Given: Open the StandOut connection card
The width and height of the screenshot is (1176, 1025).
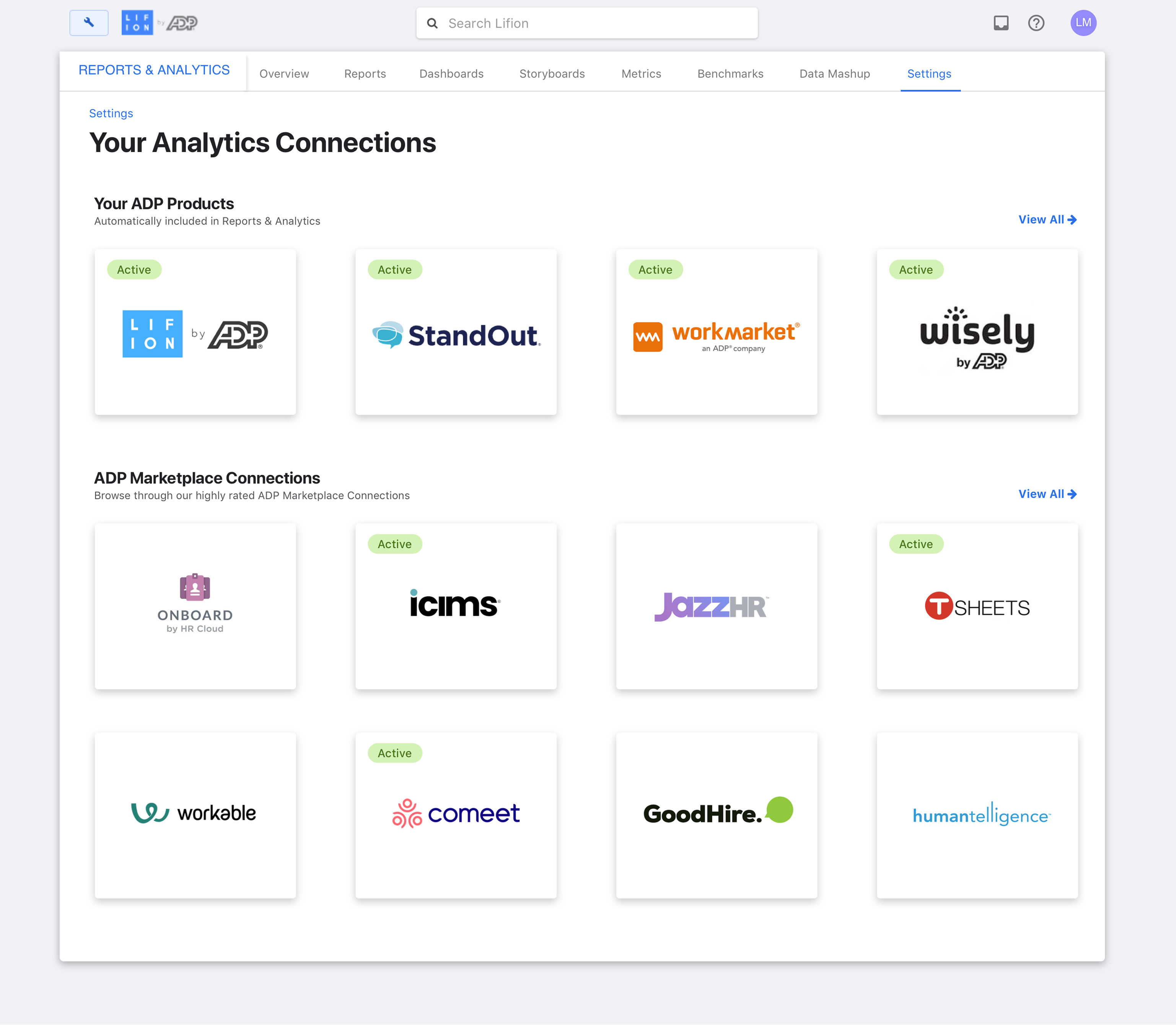Looking at the screenshot, I should pos(456,332).
